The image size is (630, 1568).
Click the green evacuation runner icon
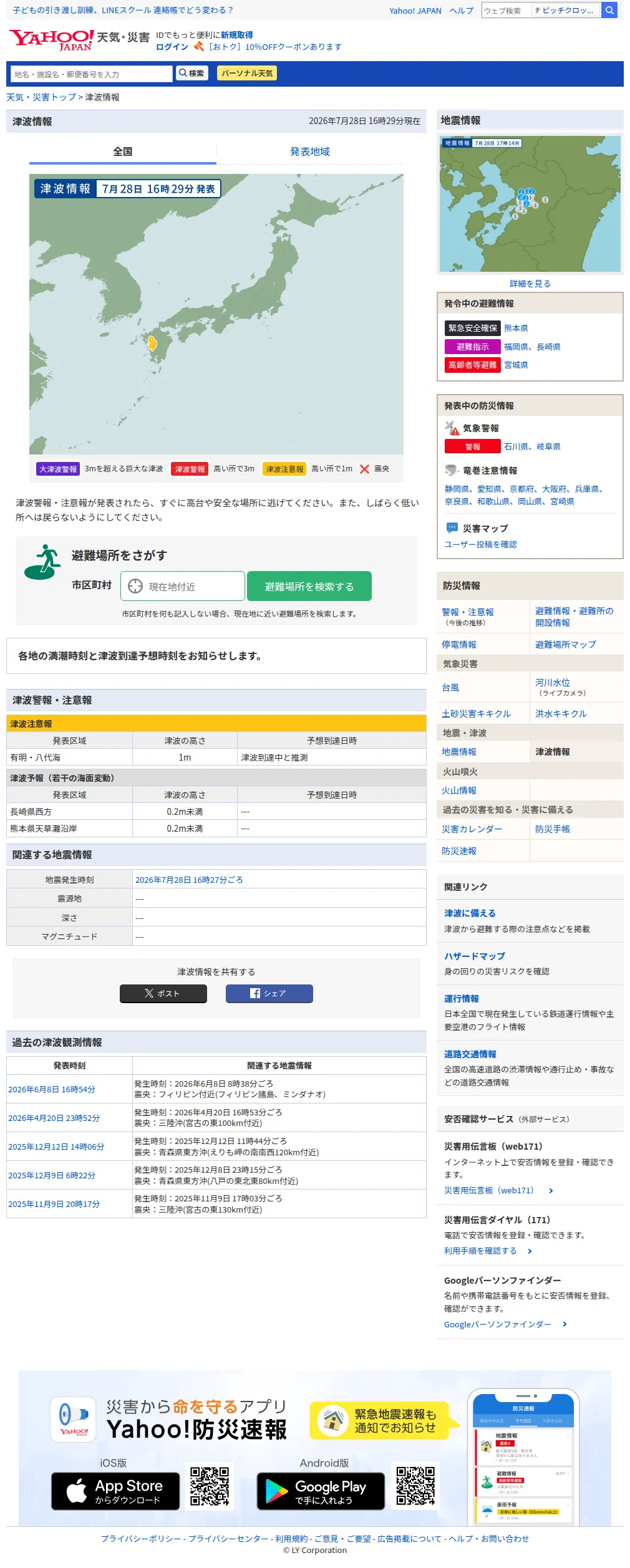pos(43,562)
